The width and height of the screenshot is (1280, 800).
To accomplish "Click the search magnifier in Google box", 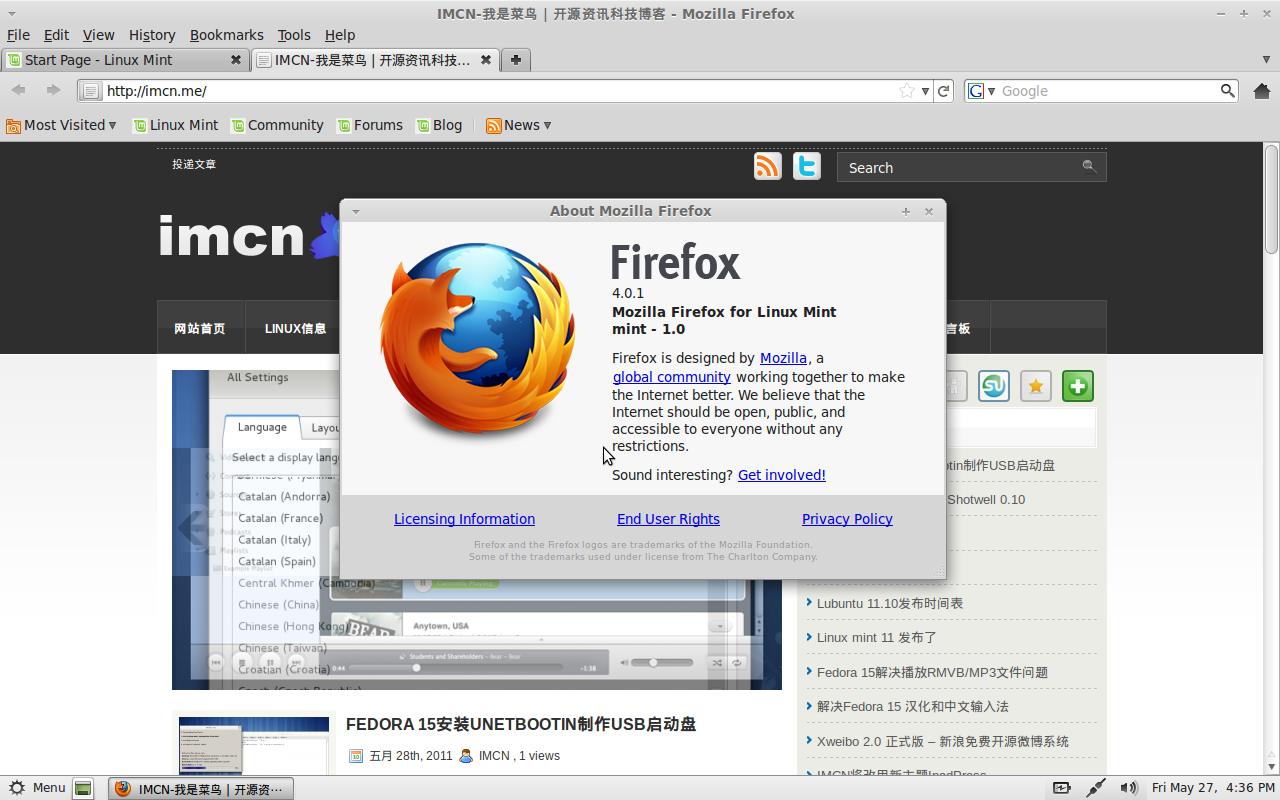I will [x=1228, y=91].
